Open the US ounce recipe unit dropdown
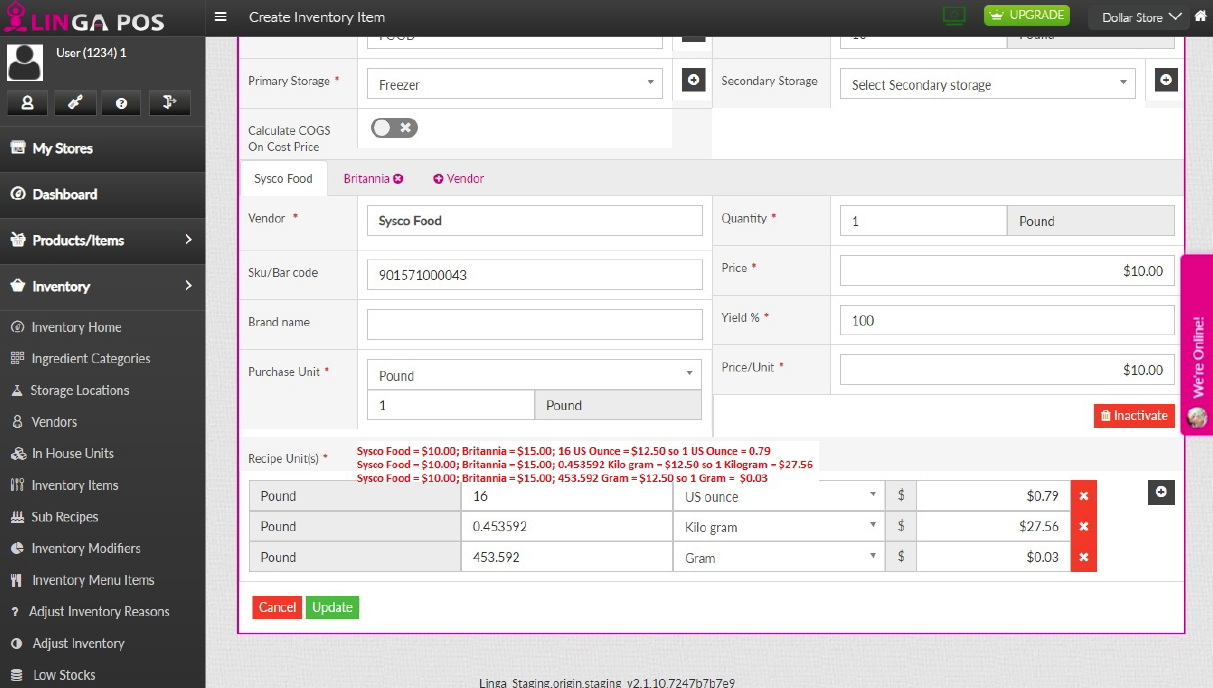 (x=779, y=496)
